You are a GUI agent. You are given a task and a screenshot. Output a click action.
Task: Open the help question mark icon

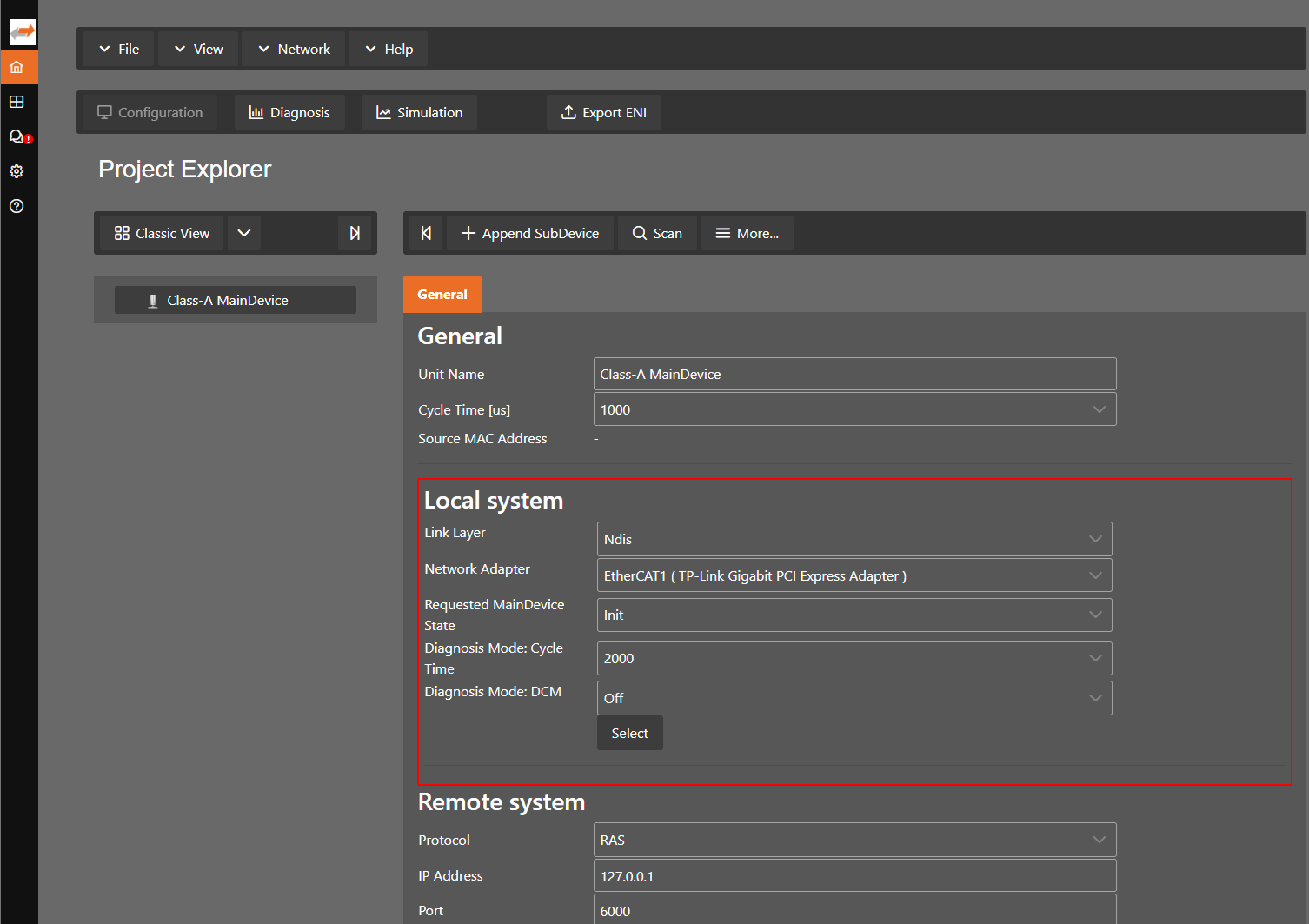click(x=17, y=206)
